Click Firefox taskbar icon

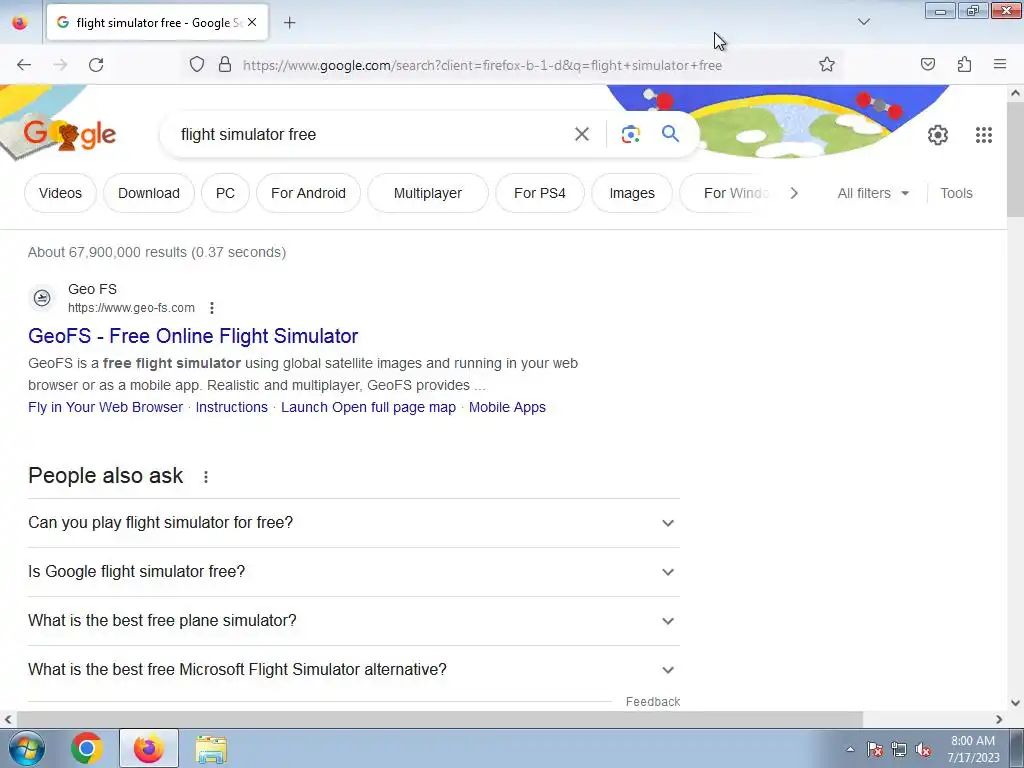point(149,748)
